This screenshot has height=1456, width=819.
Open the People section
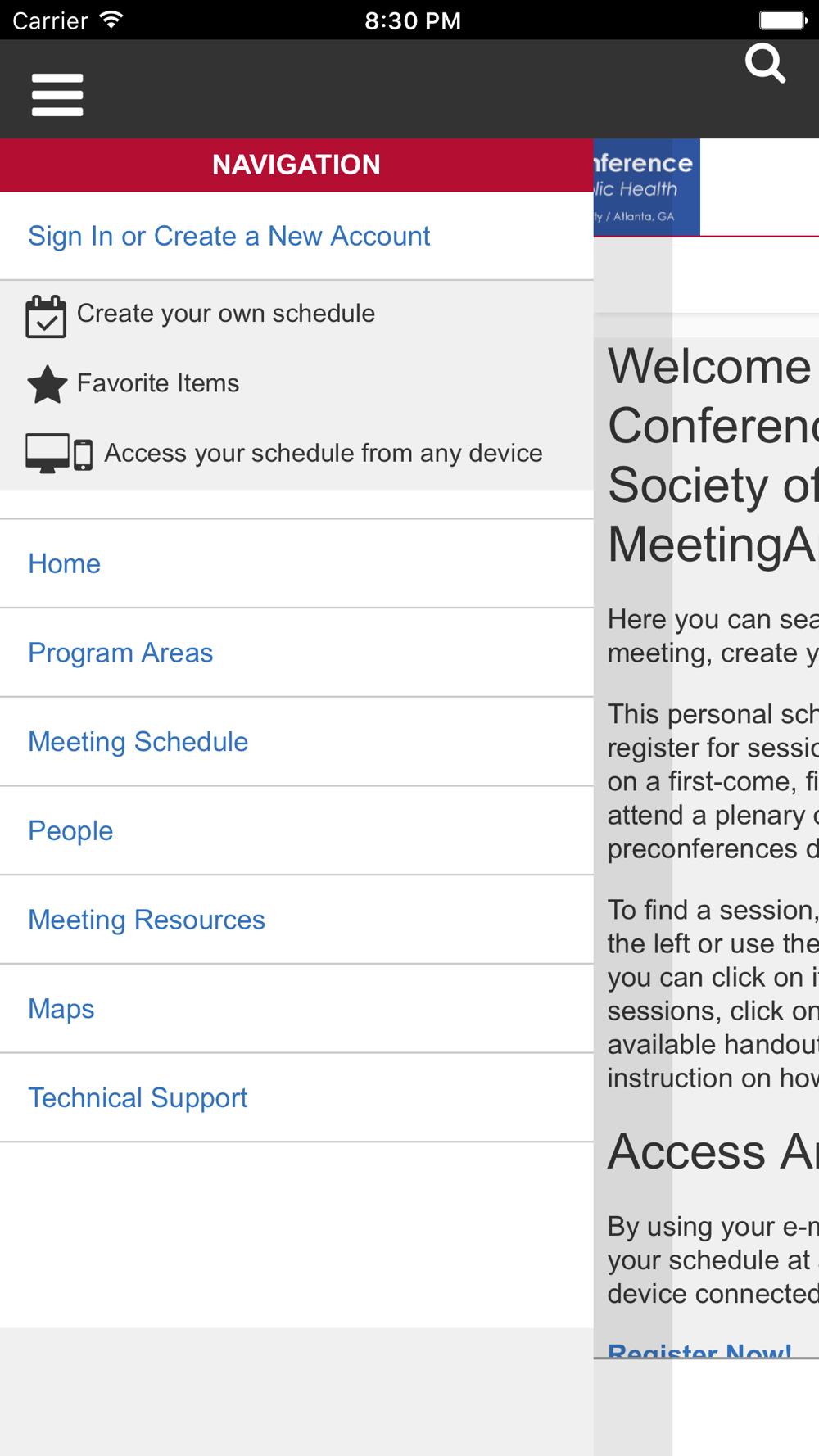click(70, 830)
